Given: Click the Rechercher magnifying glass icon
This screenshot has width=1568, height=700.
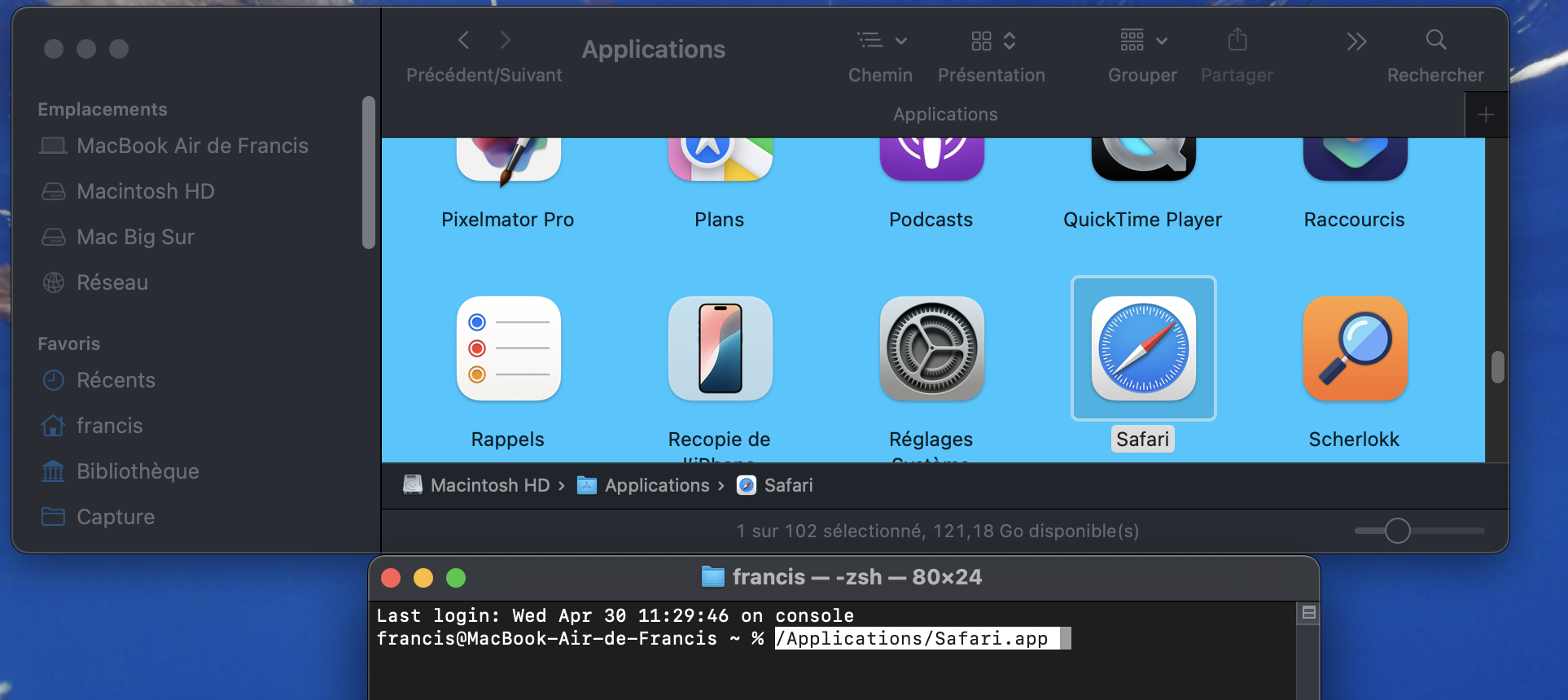Looking at the screenshot, I should click(1435, 40).
